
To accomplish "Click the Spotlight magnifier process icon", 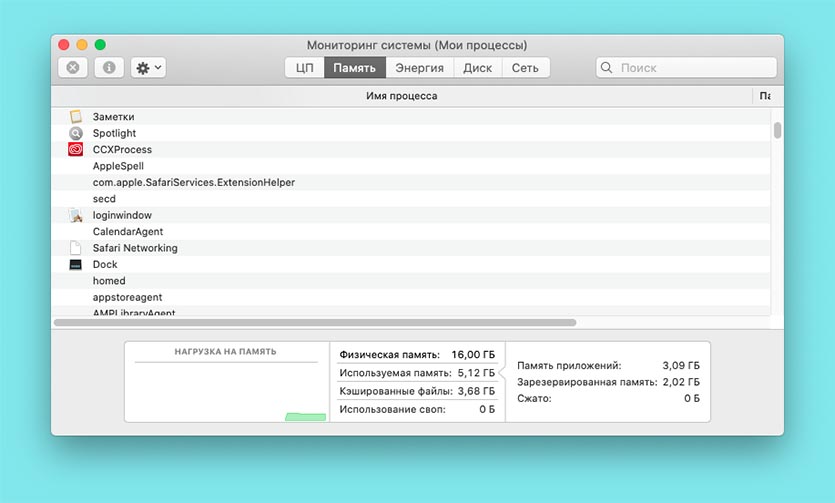I will coord(75,133).
